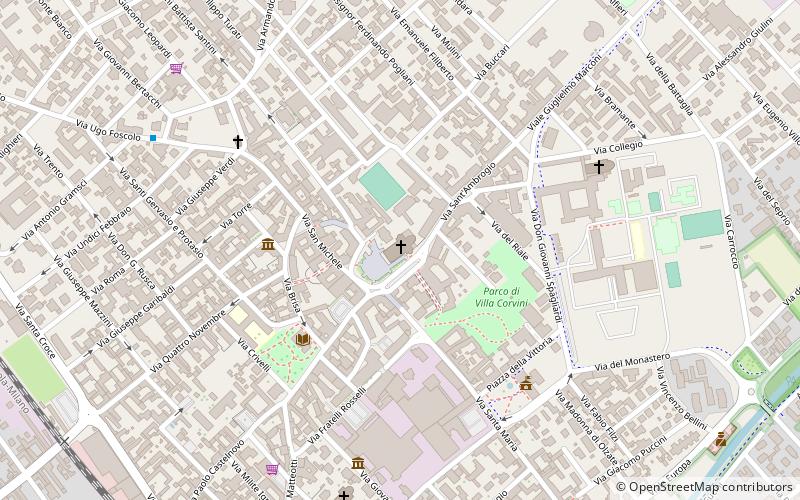This screenshot has height=500, width=800.
Task: Click the green sports pitch above Via San Michele
Action: (x=383, y=186)
